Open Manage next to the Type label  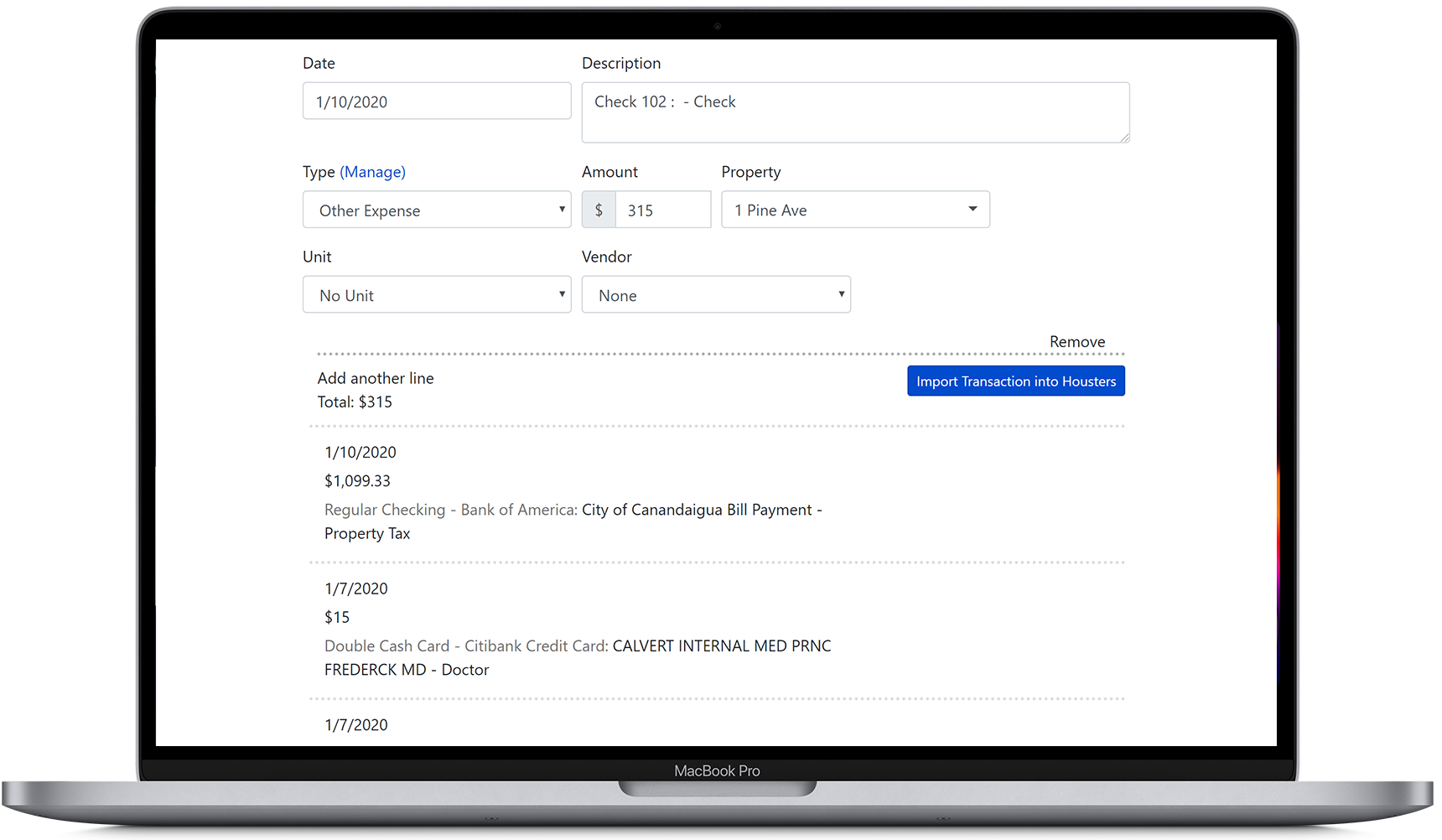(x=373, y=172)
